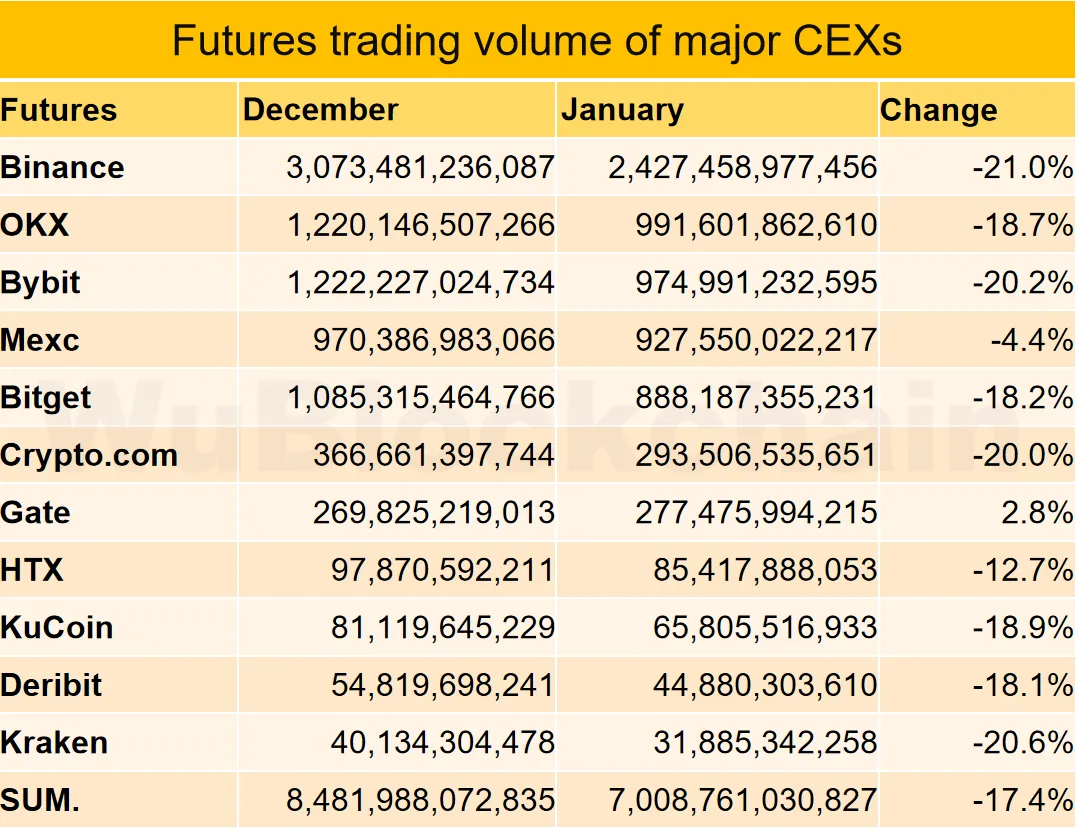Click the Change column header
The image size is (1078, 829).
pos(938,110)
